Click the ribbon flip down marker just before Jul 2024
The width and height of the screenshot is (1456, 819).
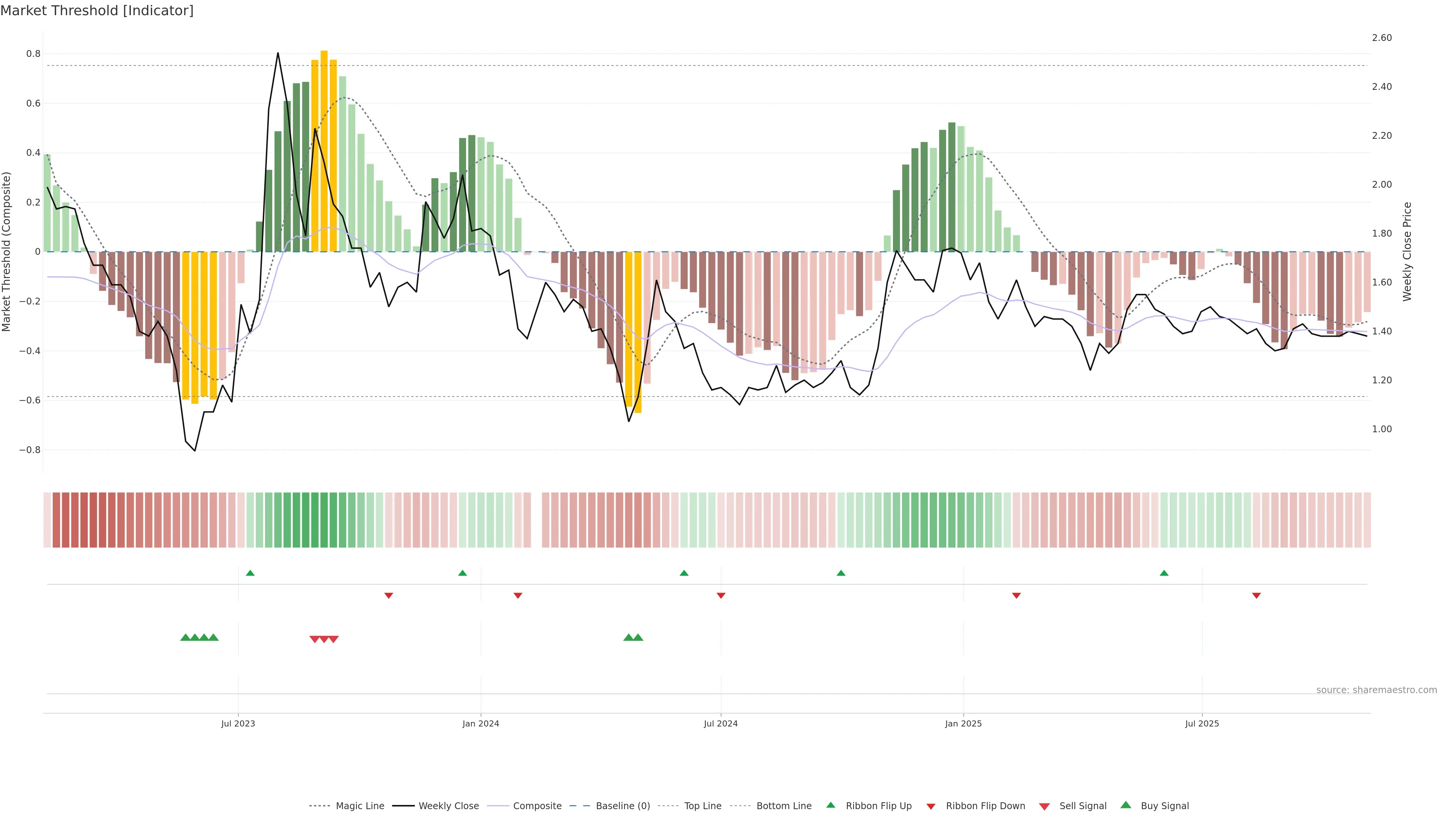pos(721,595)
